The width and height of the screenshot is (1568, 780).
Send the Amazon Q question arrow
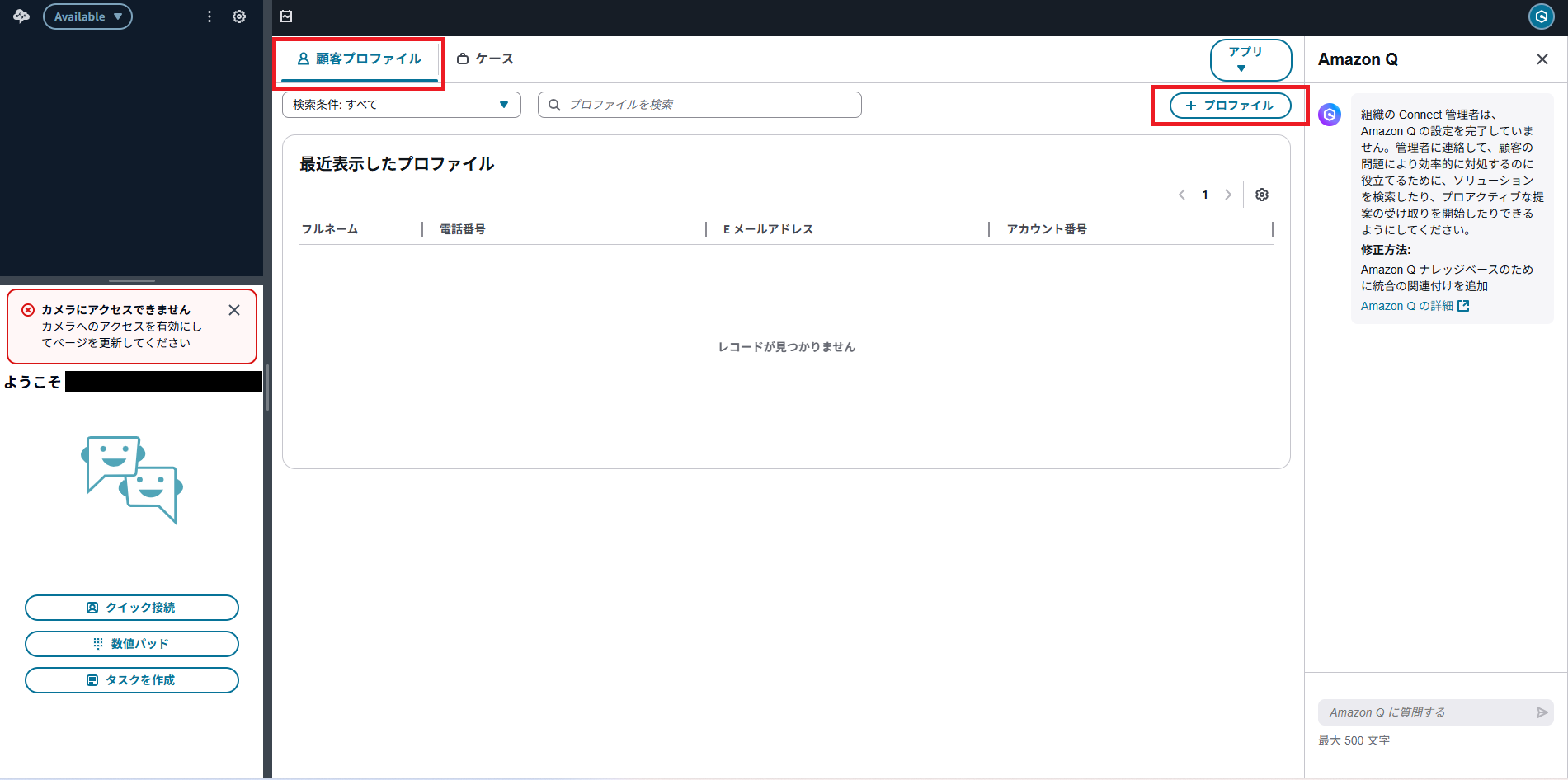pos(1542,712)
